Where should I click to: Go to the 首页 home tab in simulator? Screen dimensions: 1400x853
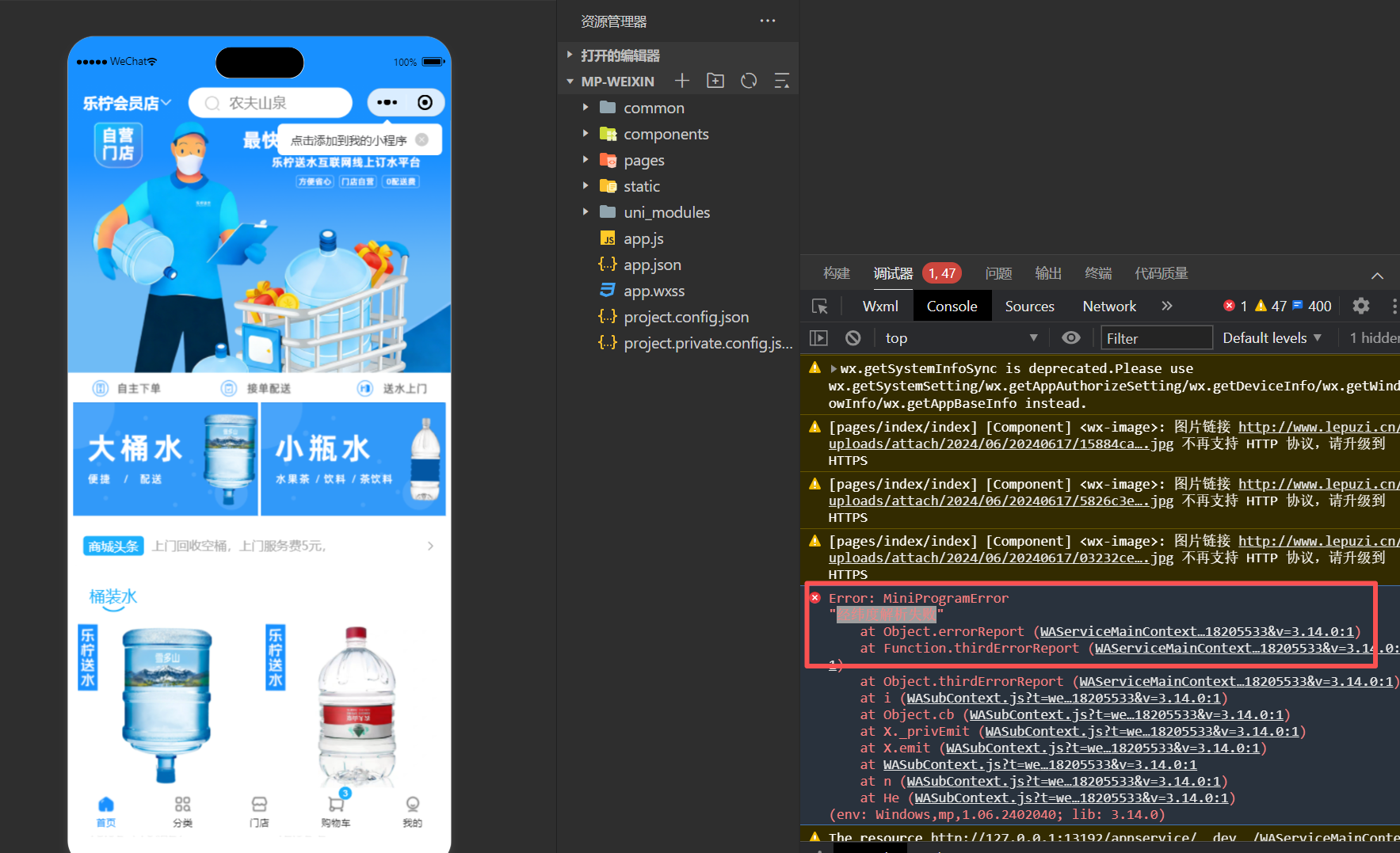106,812
